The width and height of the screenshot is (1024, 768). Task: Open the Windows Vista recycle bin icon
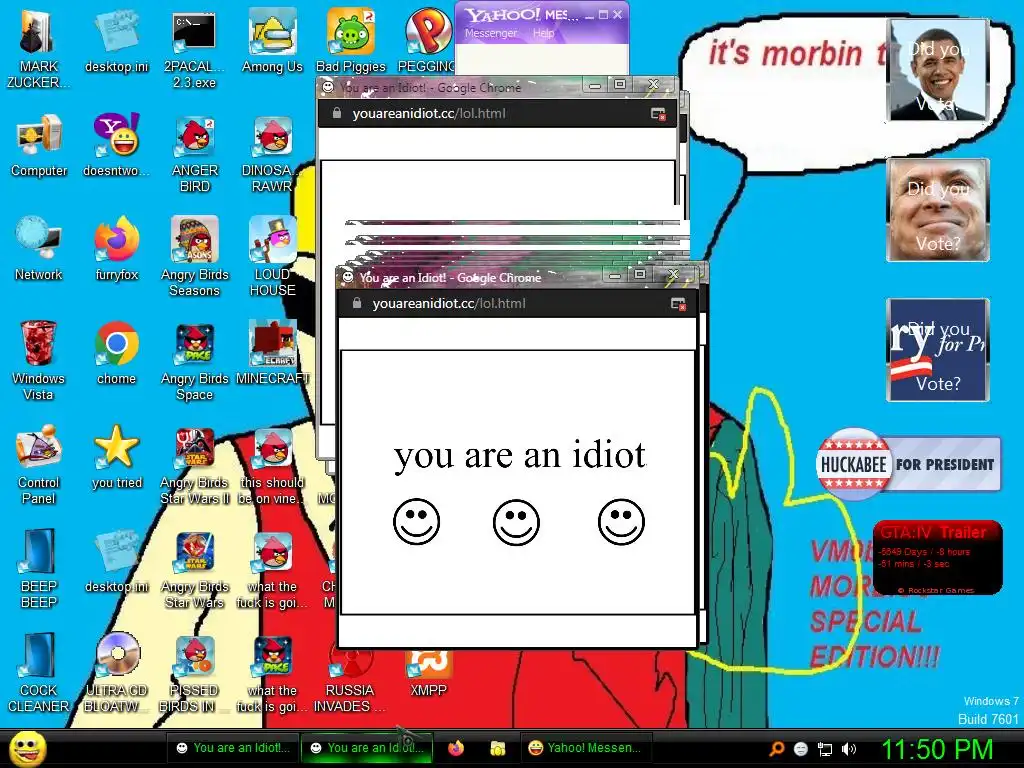click(x=38, y=360)
